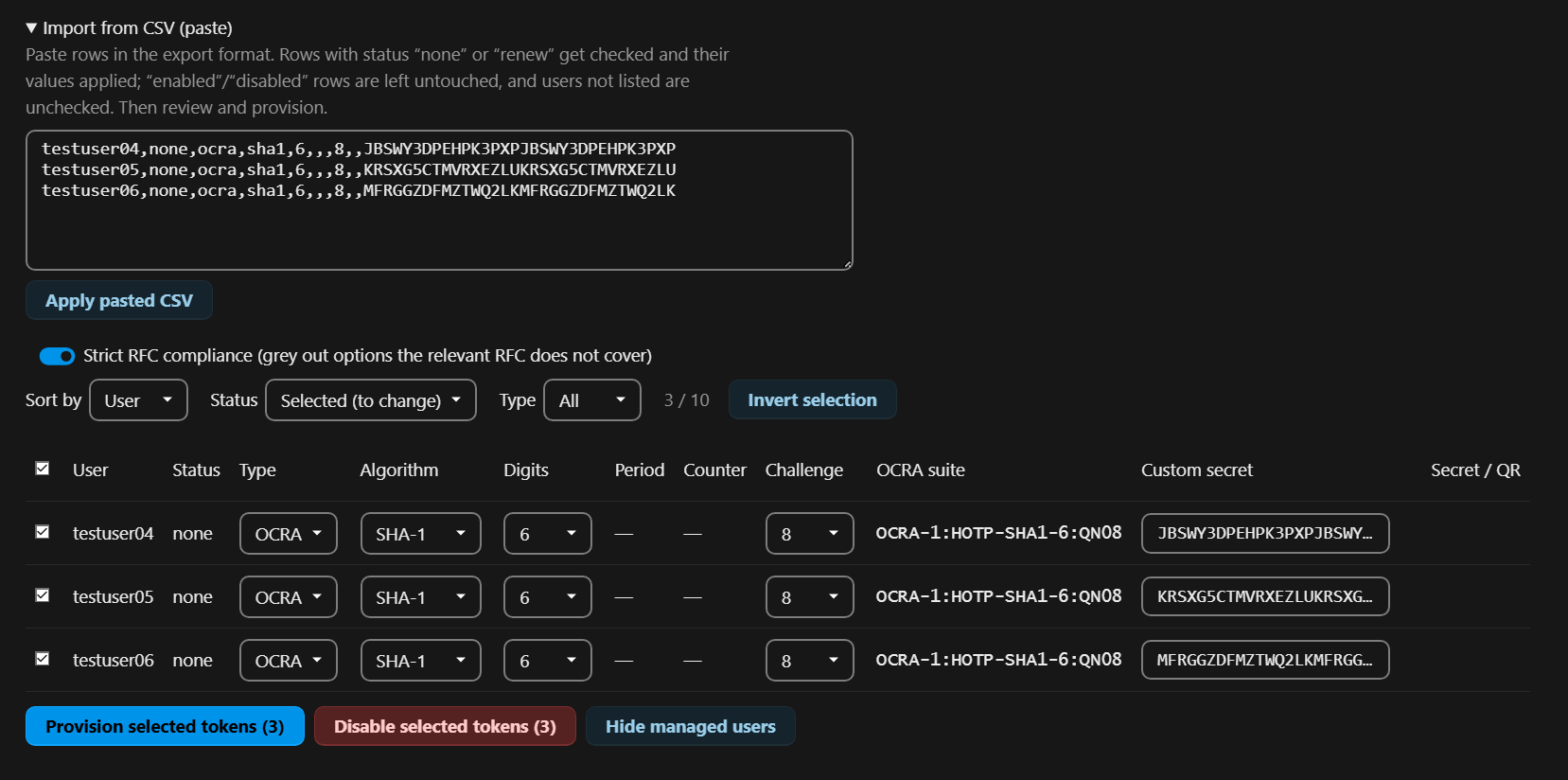Open the Type dropdown for testuser05
Screen dimensions: 1568x780
289,597
